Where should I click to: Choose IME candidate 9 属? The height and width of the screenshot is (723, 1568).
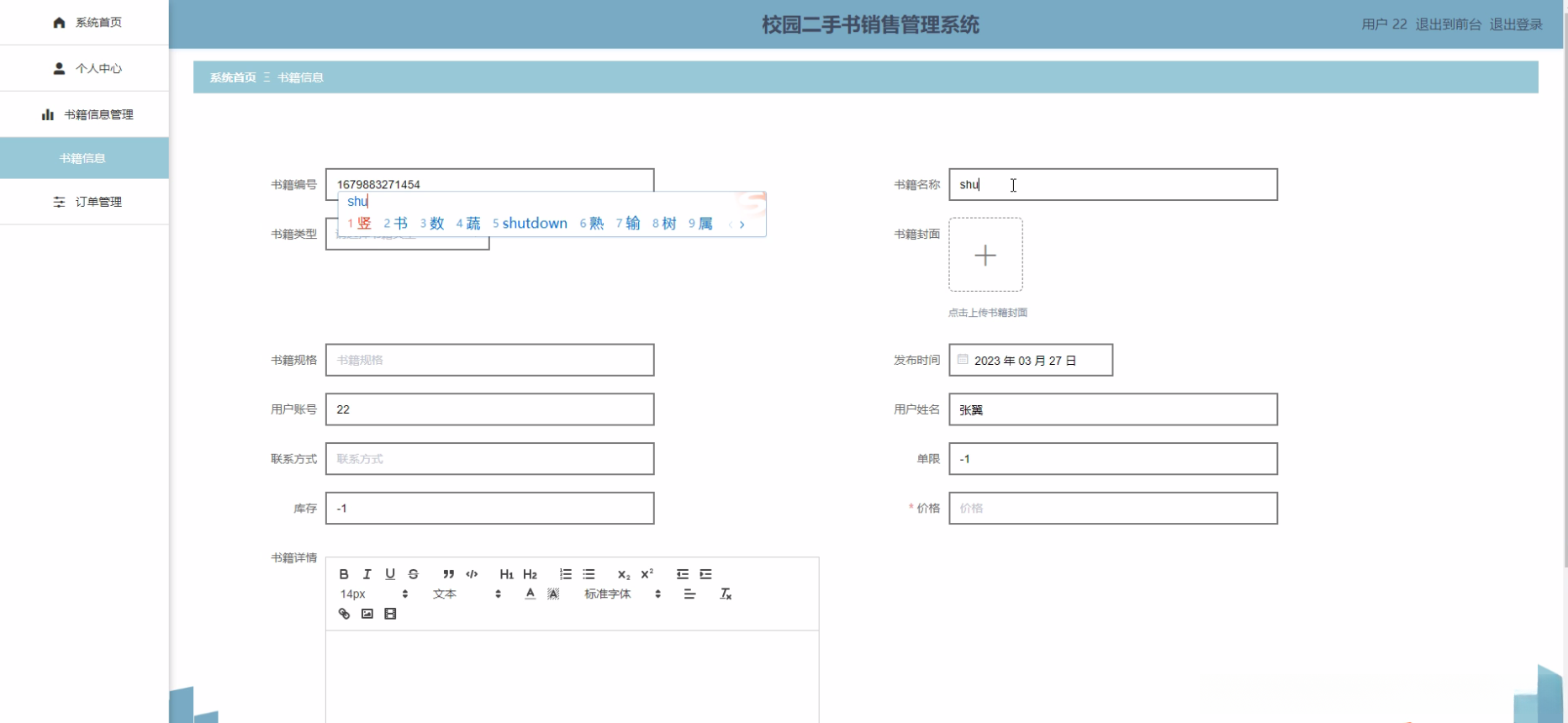click(x=700, y=224)
